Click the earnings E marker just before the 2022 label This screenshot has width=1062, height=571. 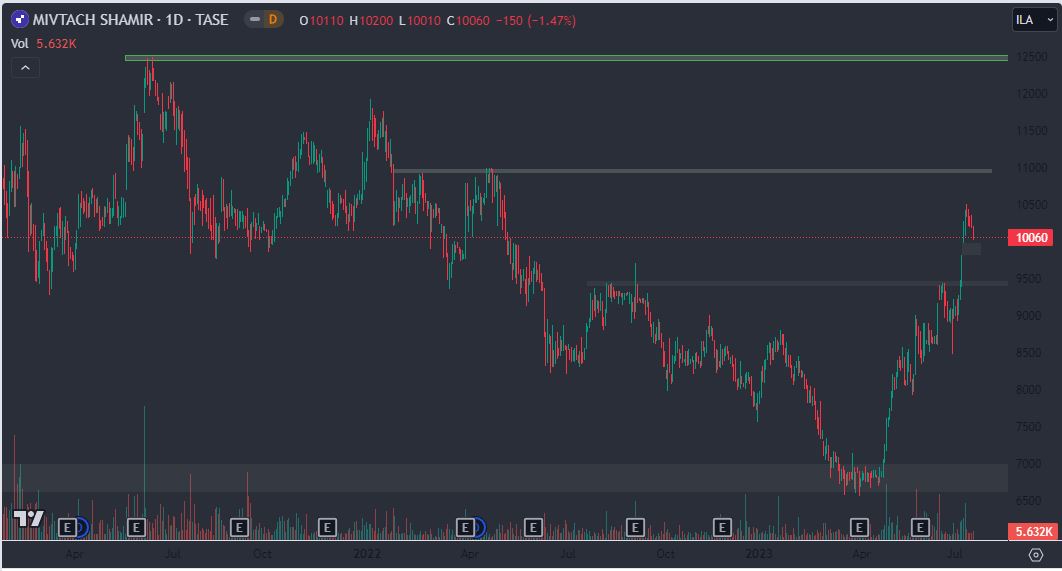point(327,527)
